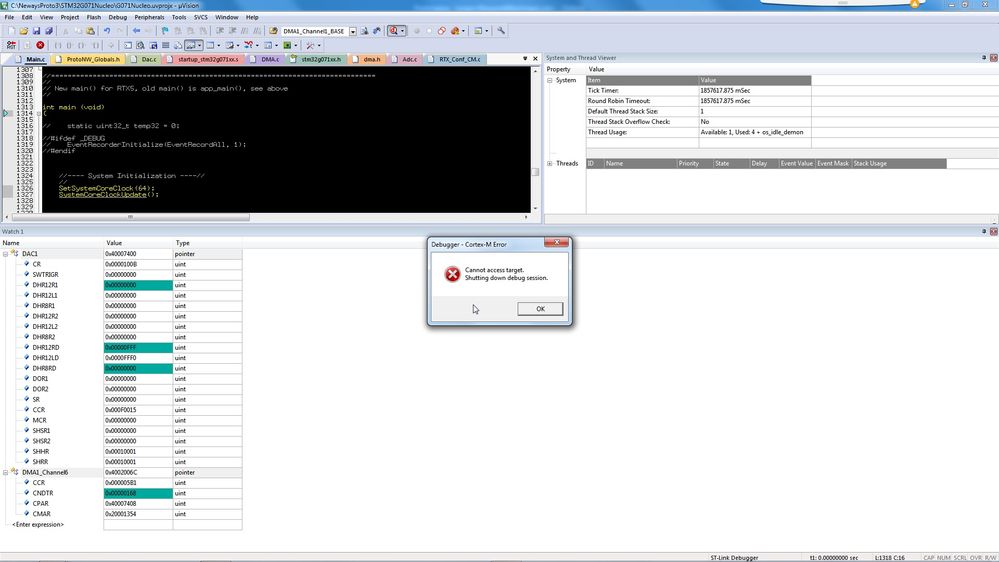This screenshot has height=562, width=999.
Task: Stop code execution red icon
Action: (40, 45)
